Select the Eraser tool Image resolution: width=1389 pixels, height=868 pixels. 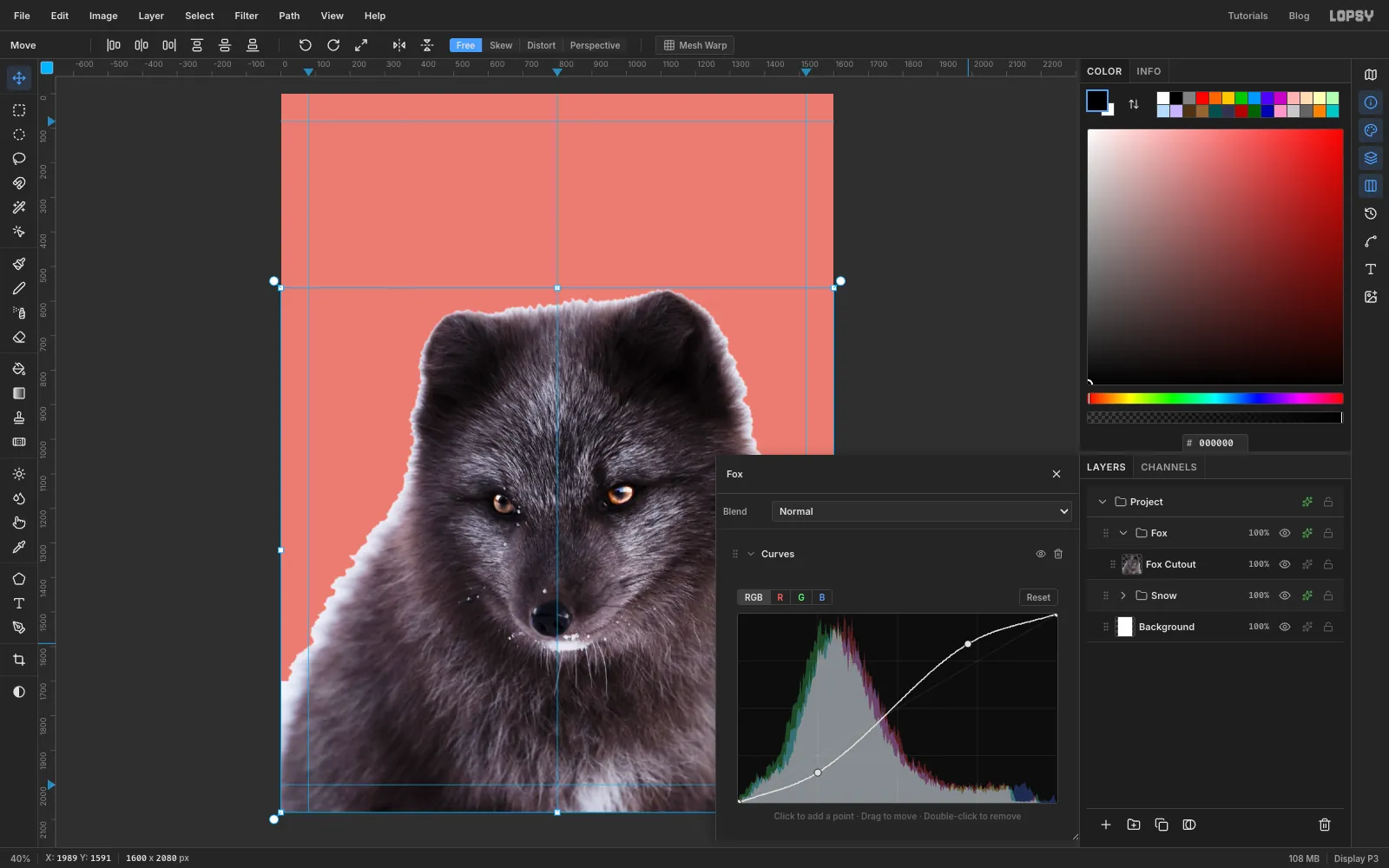point(19,337)
